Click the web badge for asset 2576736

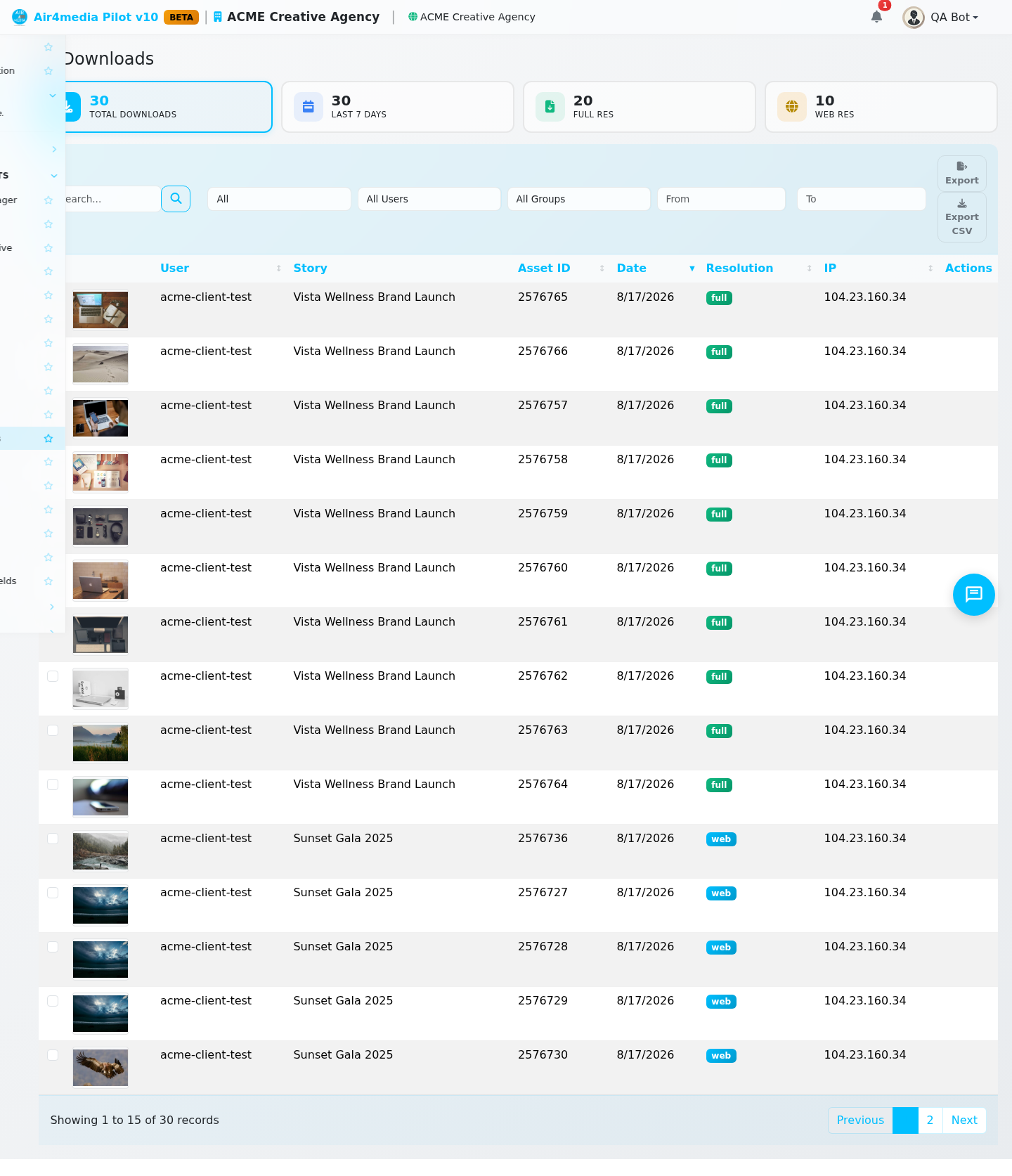pos(721,839)
